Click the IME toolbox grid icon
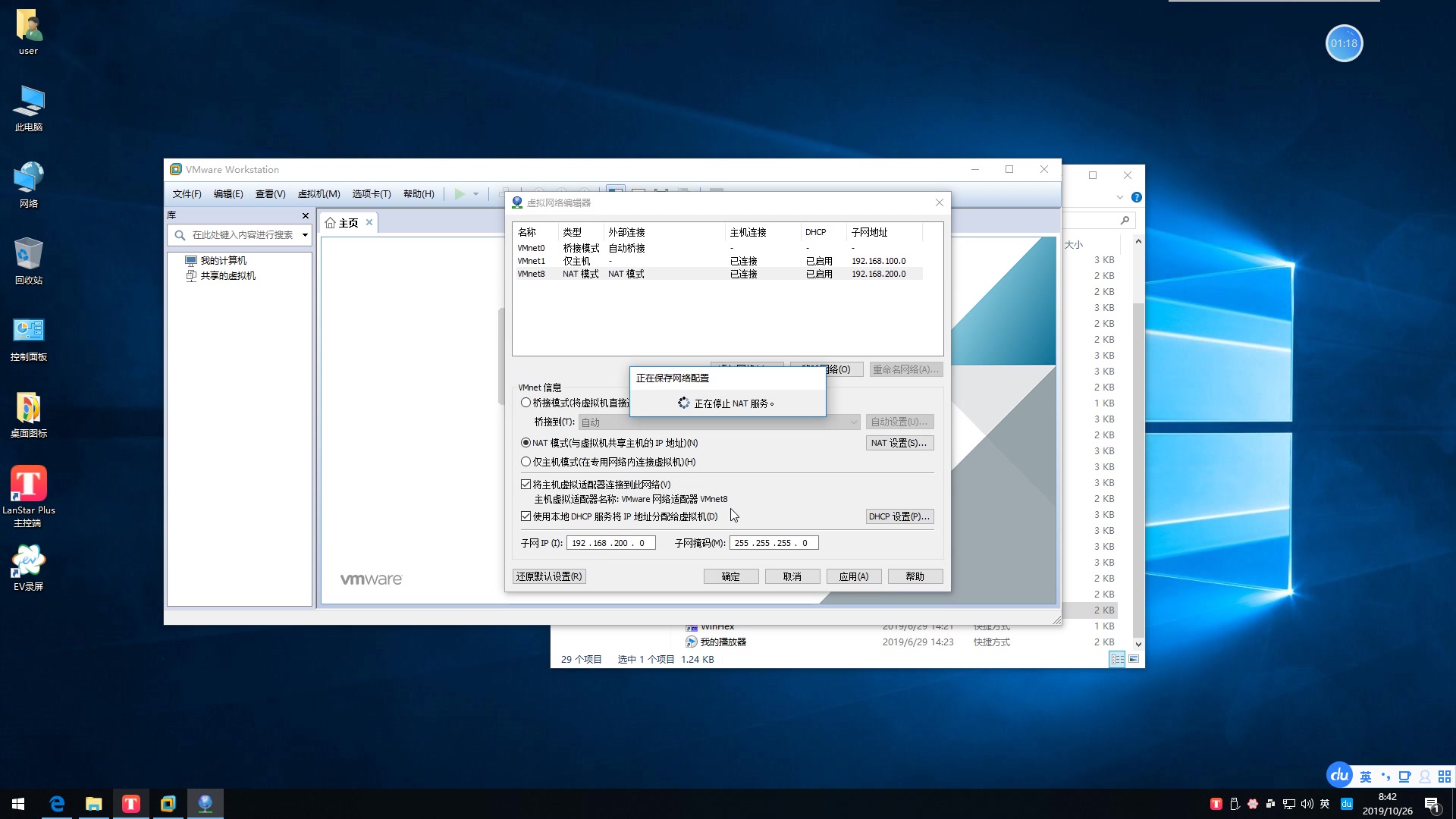The width and height of the screenshot is (1456, 819). pyautogui.click(x=1445, y=777)
